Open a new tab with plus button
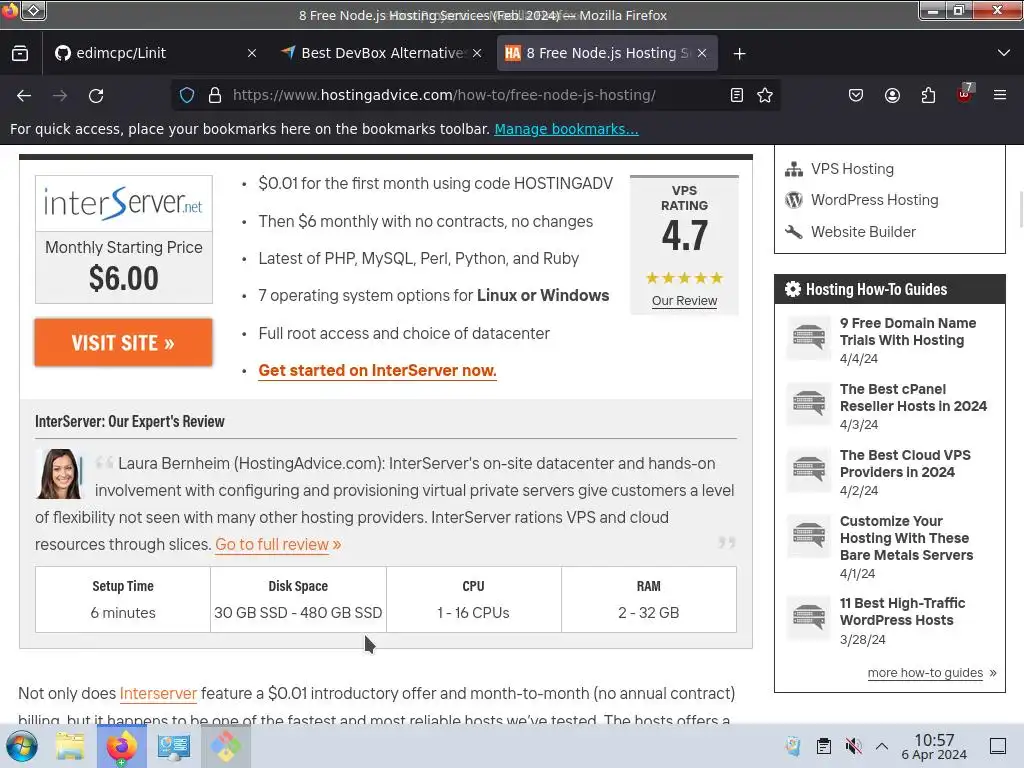 (x=739, y=54)
